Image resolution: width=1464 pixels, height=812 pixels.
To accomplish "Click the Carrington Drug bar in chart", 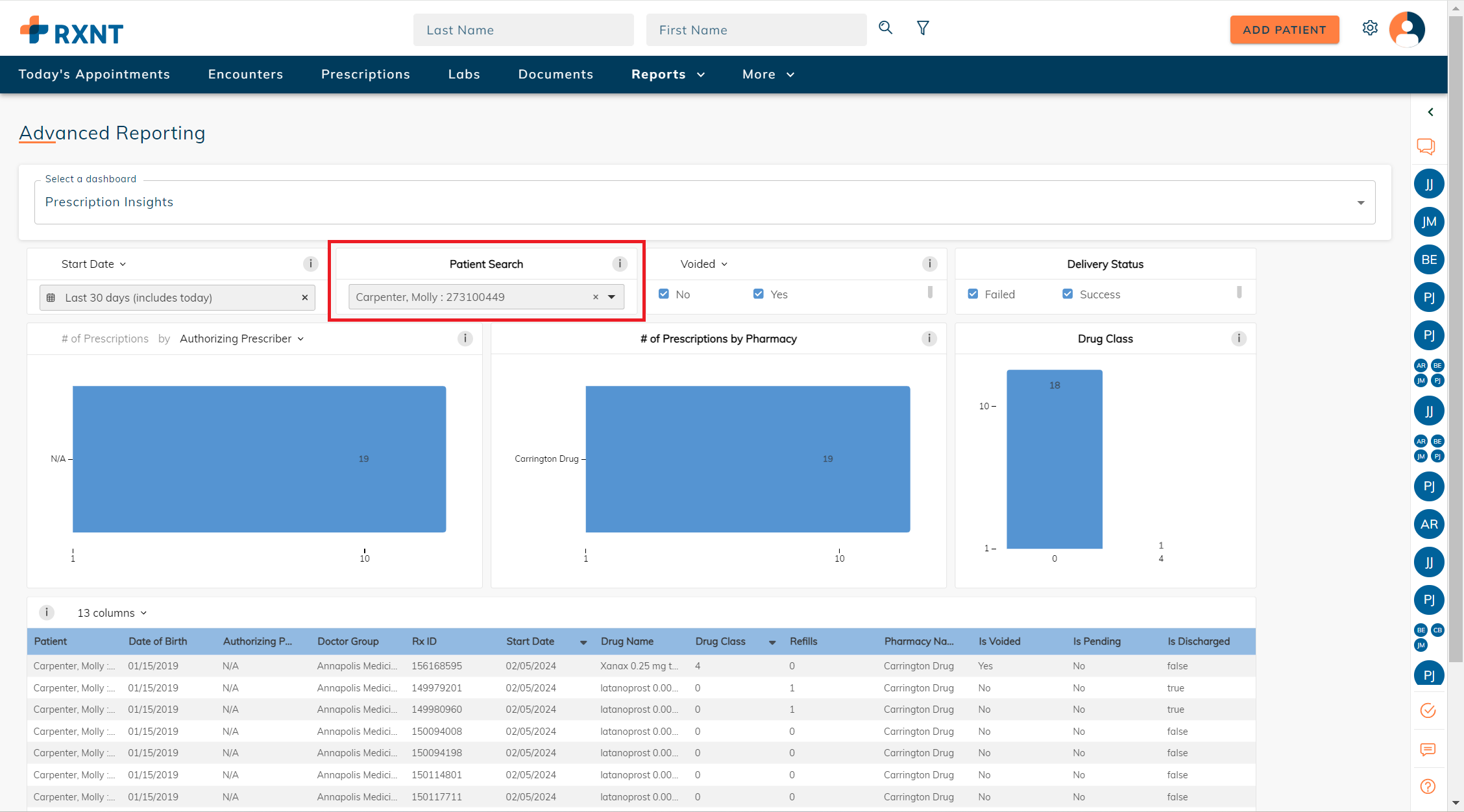I will click(x=748, y=459).
